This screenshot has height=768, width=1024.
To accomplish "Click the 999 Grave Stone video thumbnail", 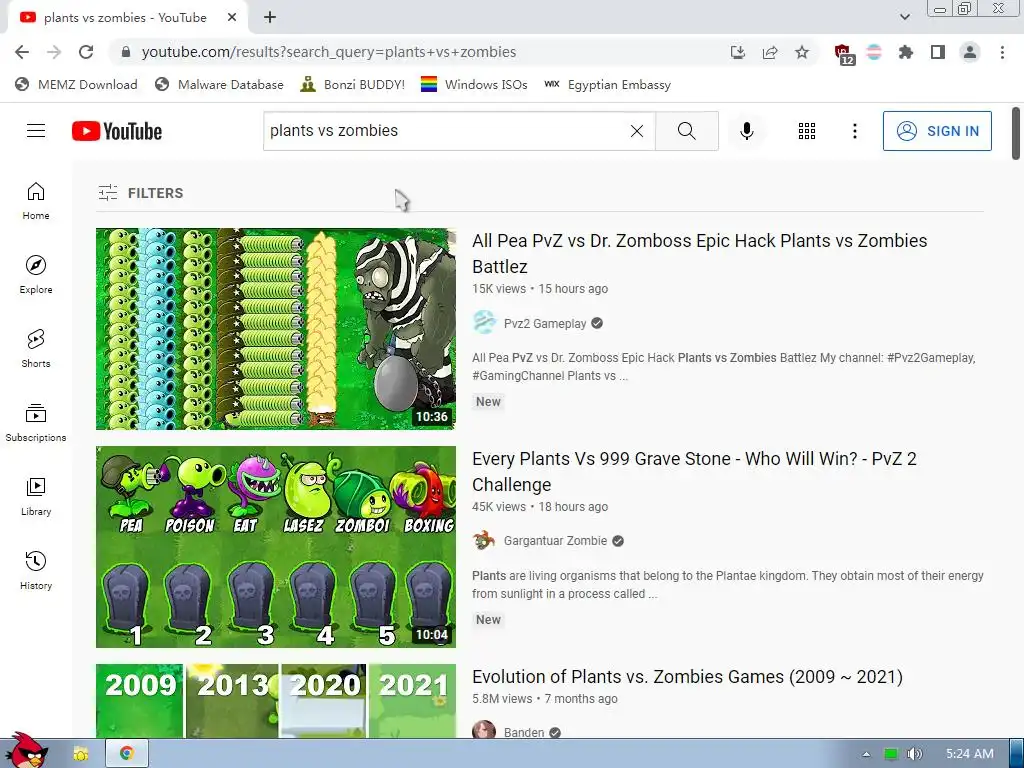I will (276, 547).
